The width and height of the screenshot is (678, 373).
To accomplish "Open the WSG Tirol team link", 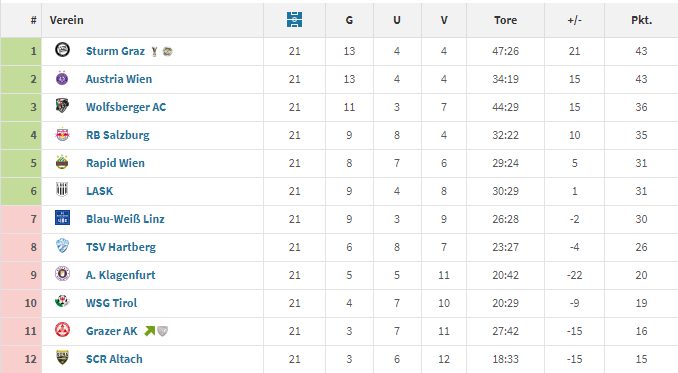I will [x=112, y=303].
